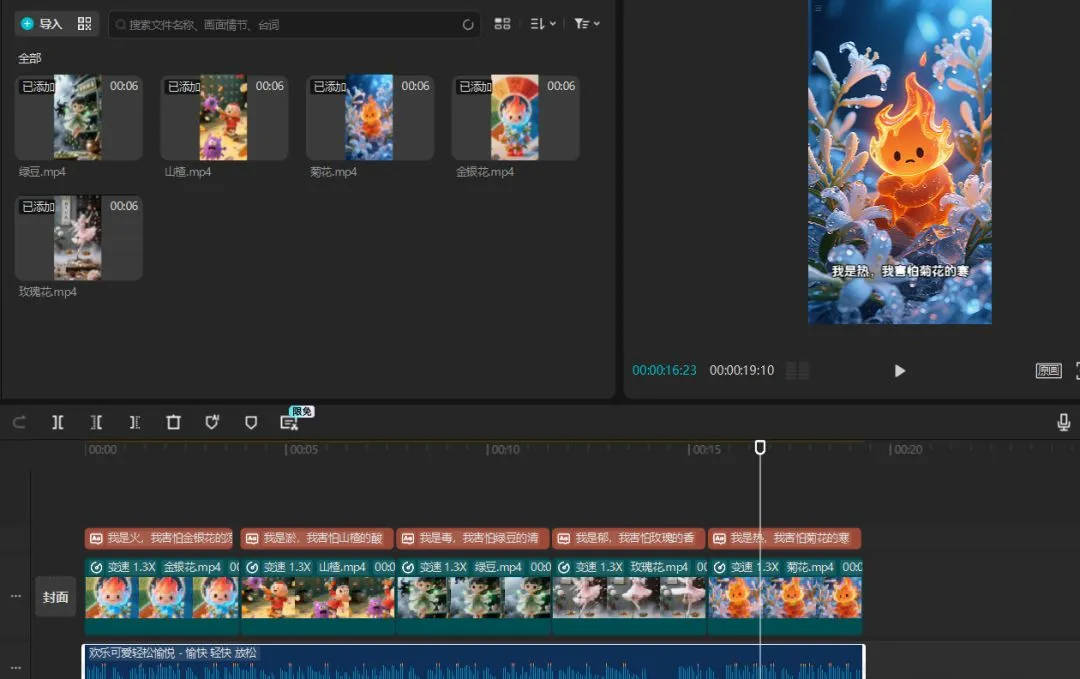Click the Add marker shield icon
The image size is (1080, 679).
coord(251,422)
